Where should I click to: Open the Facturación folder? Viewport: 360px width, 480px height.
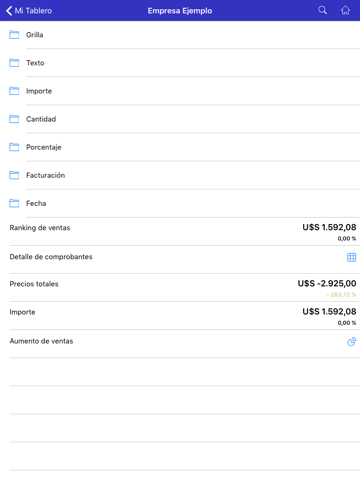point(180,175)
